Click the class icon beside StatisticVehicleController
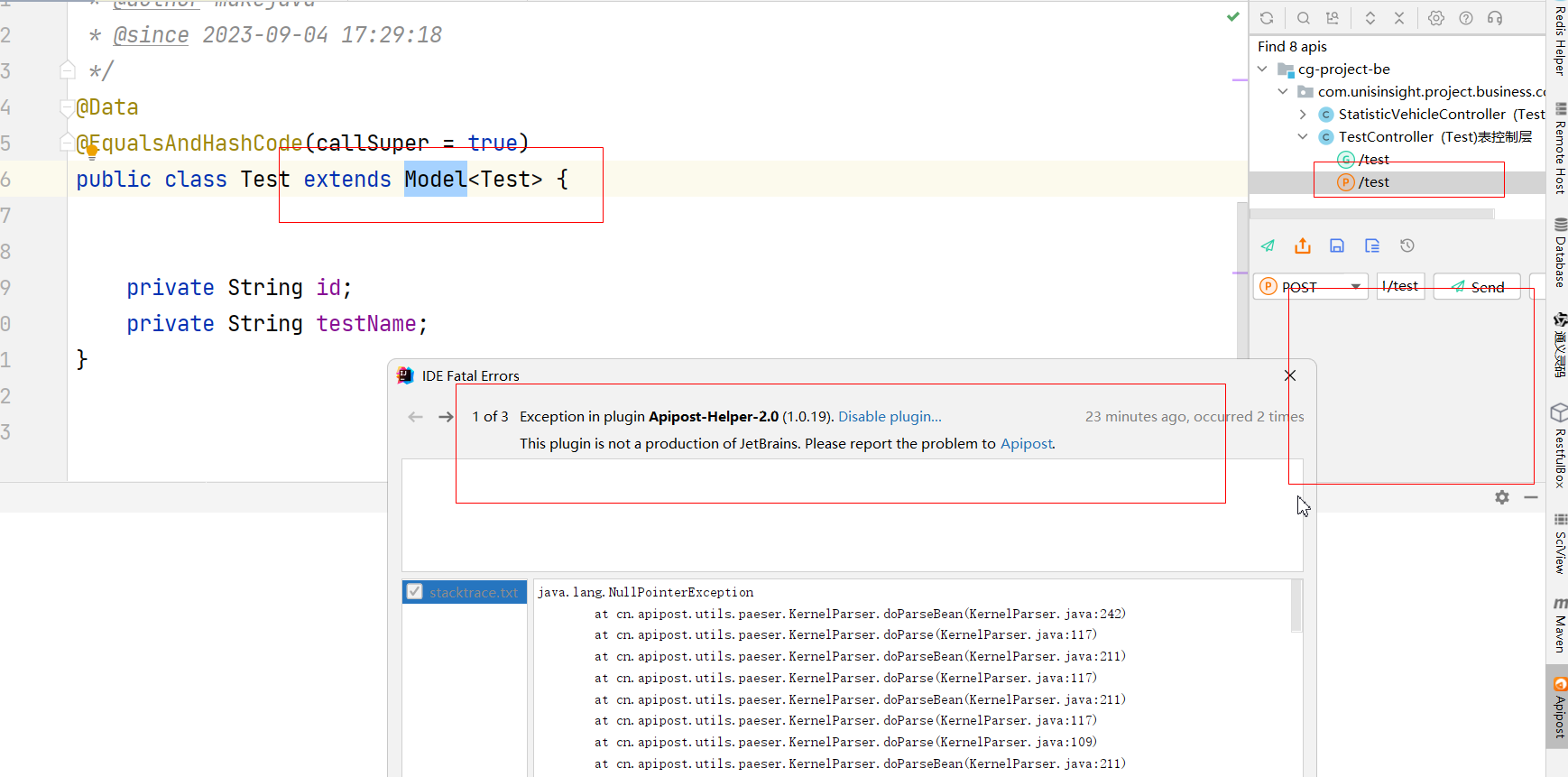This screenshot has height=777, width=1568. [1326, 115]
